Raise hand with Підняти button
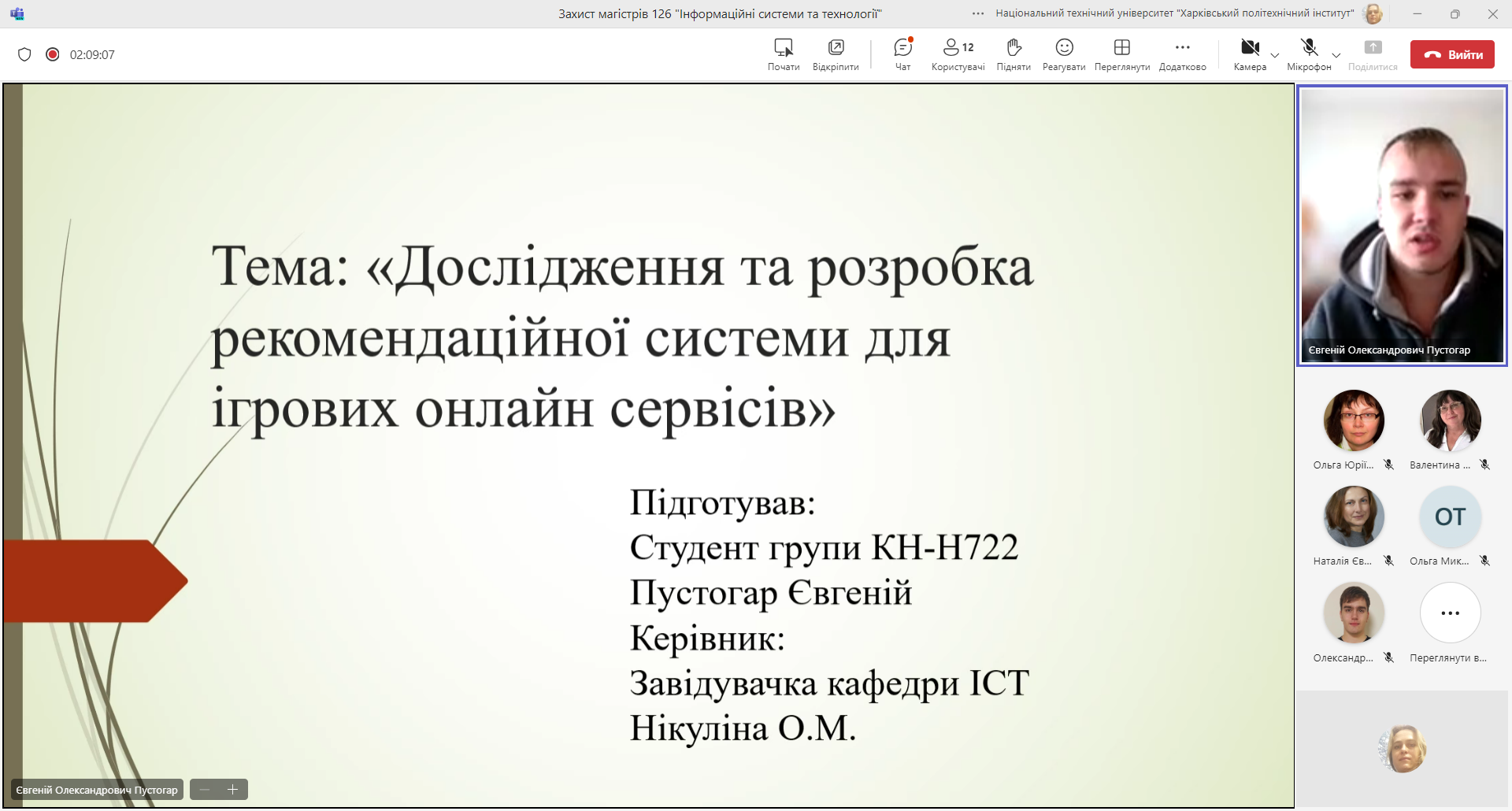The width and height of the screenshot is (1512, 811). (1014, 54)
